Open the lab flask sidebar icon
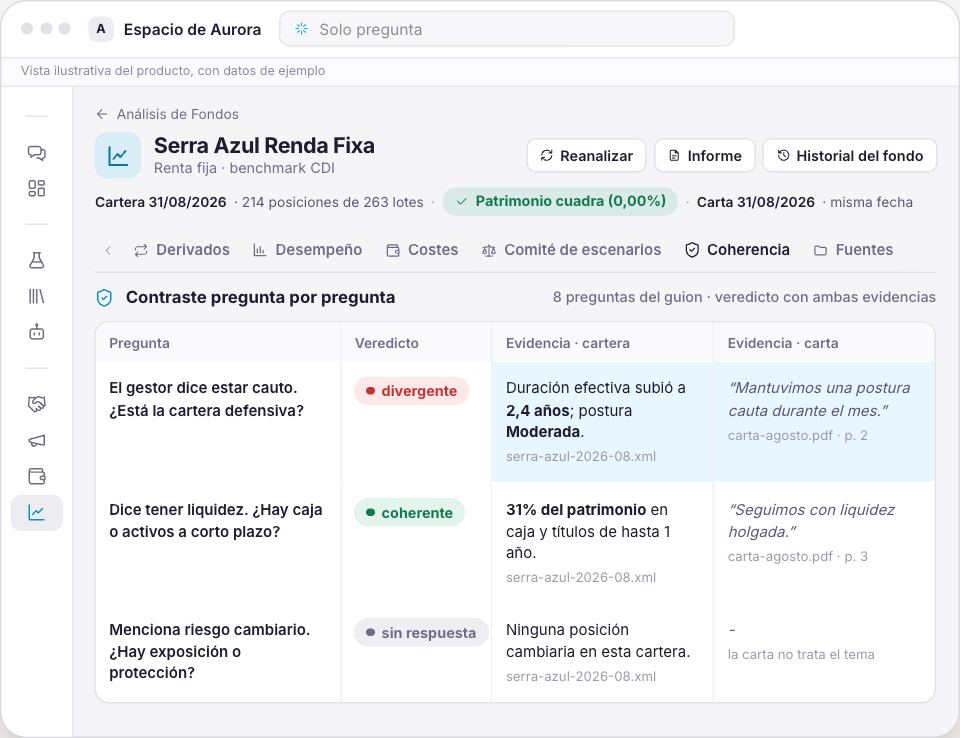The image size is (960, 738). (37, 260)
